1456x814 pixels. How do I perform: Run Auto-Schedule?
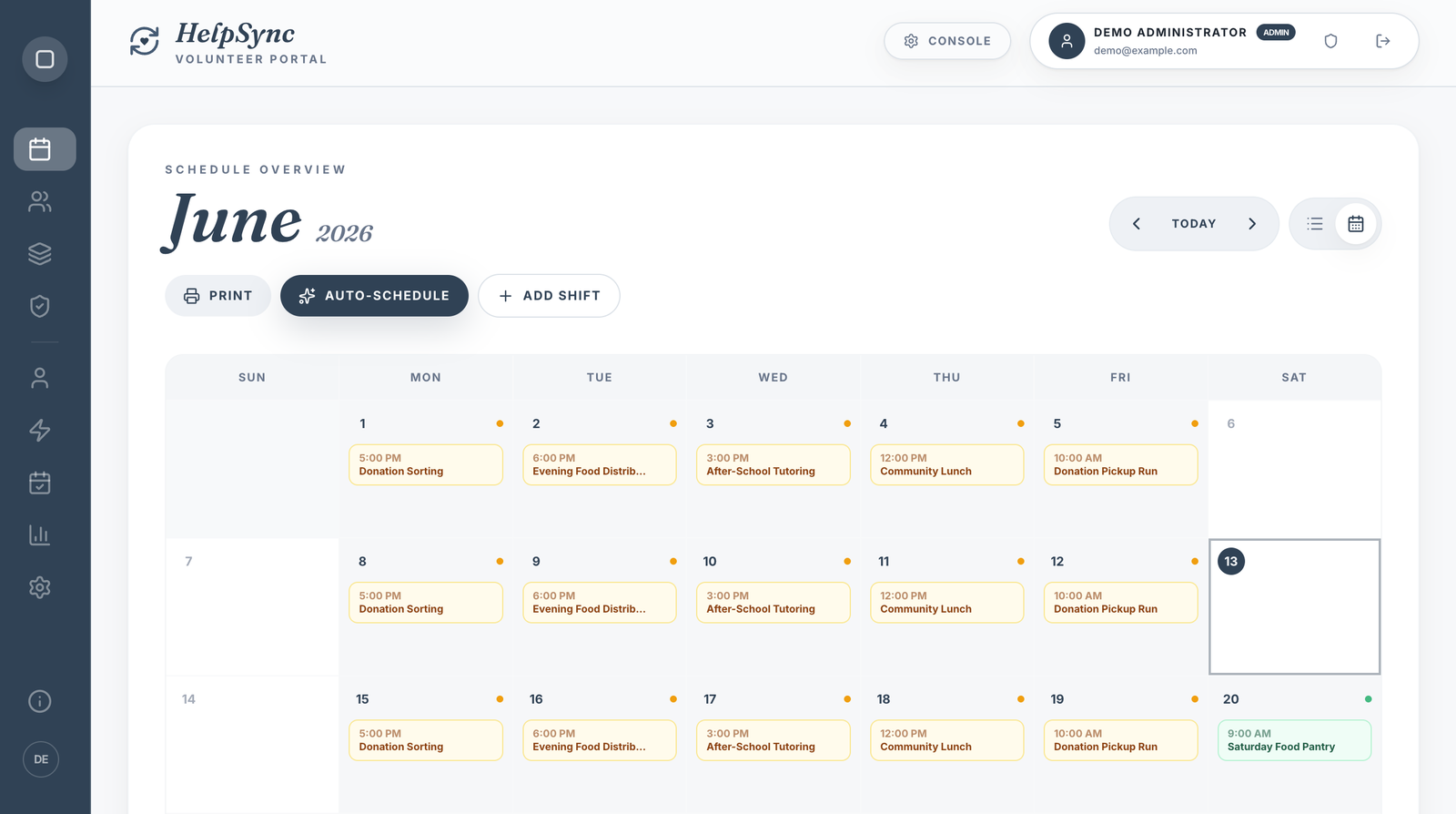click(374, 296)
